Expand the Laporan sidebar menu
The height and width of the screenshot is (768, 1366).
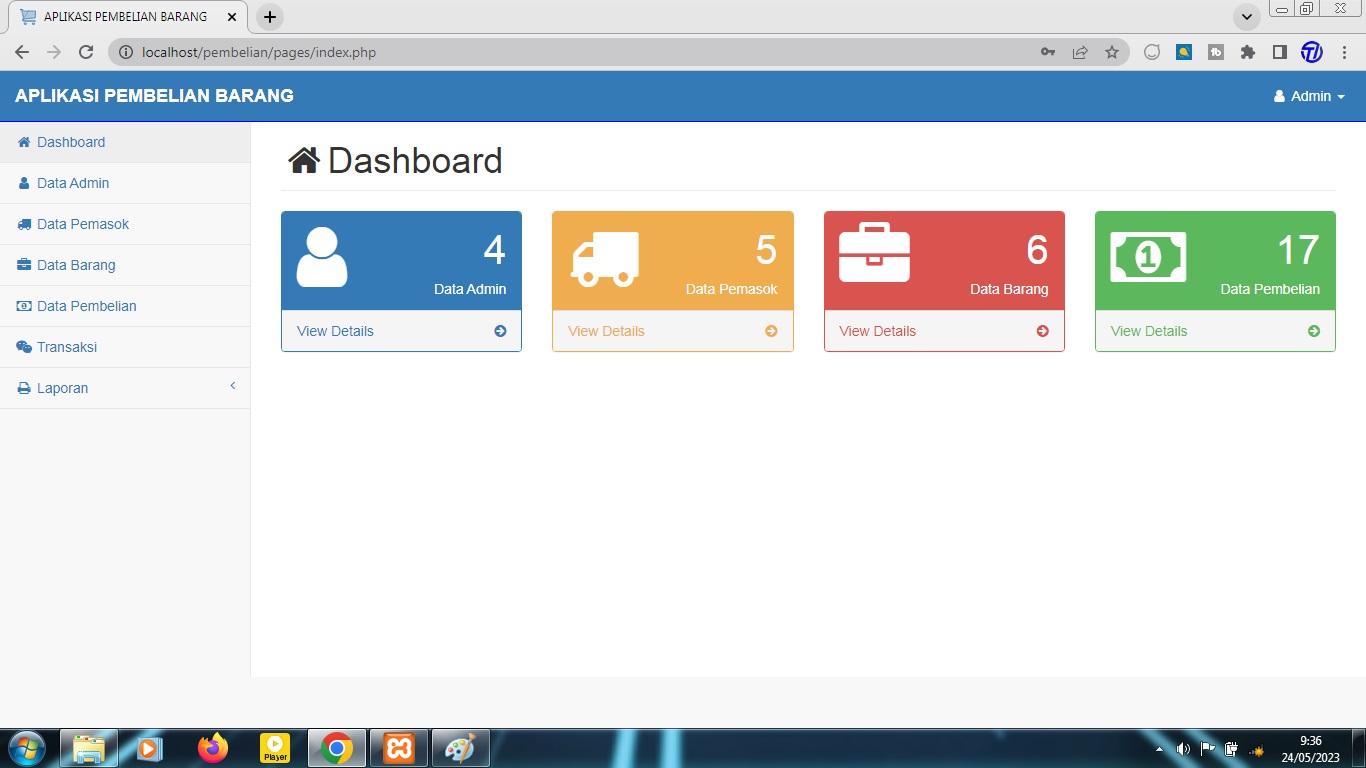pos(125,388)
